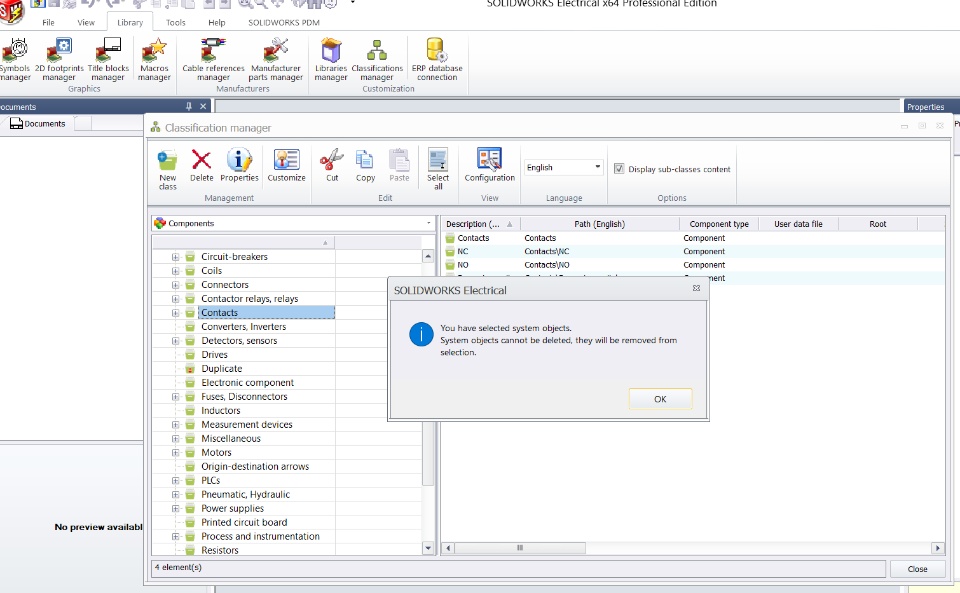Open the Components class type dropdown

(x=293, y=223)
